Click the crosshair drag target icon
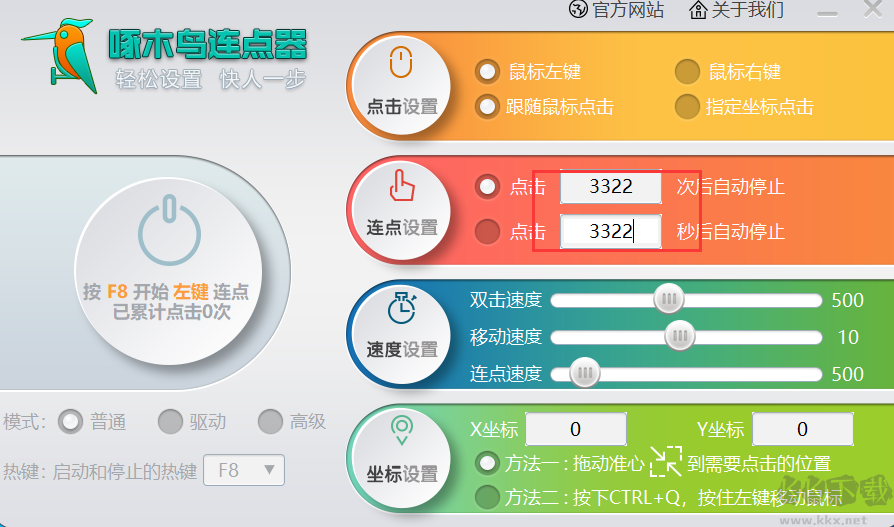Screen dimensions: 894x527 tap(665, 461)
